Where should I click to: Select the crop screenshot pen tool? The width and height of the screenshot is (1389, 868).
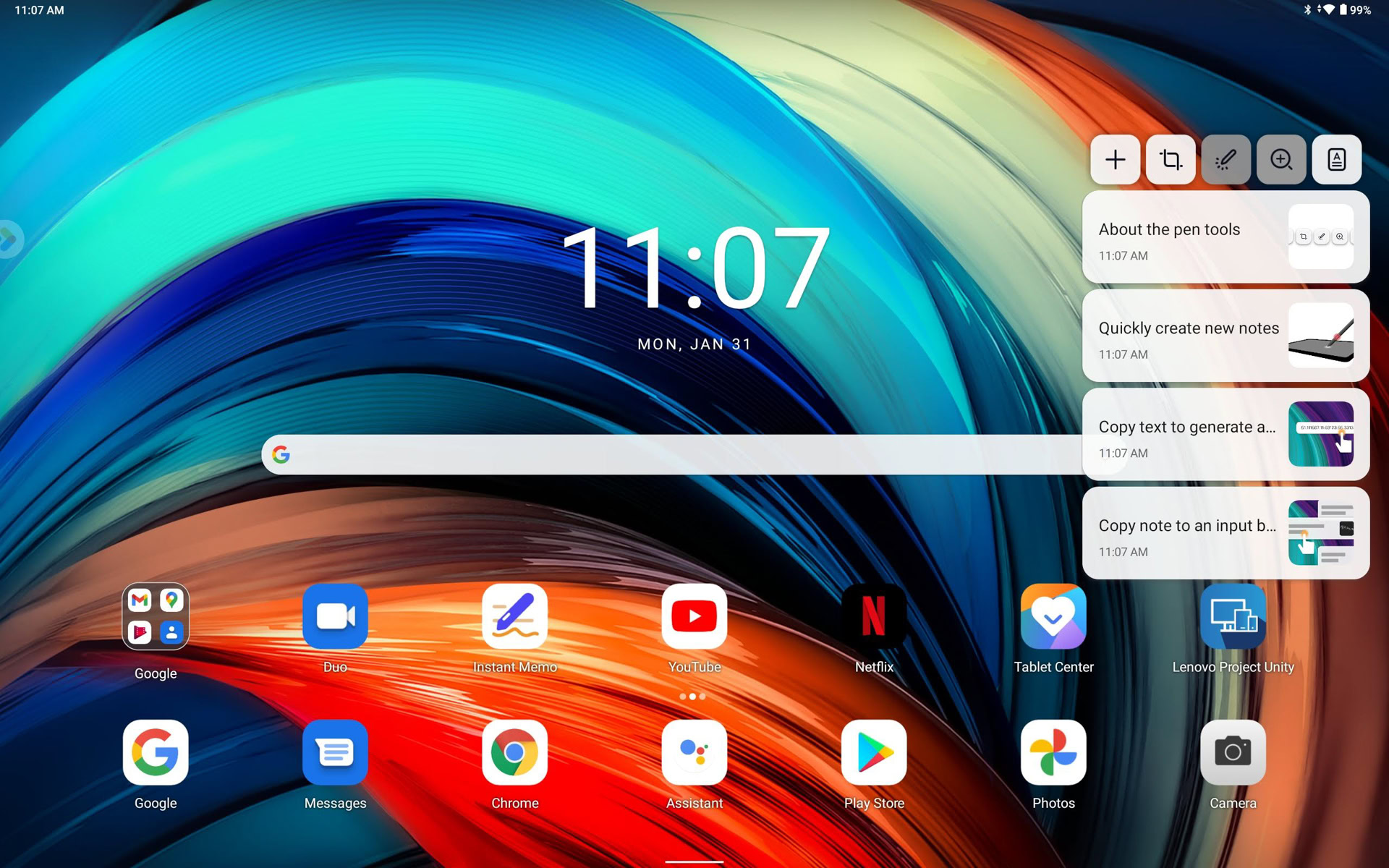coord(1171,159)
